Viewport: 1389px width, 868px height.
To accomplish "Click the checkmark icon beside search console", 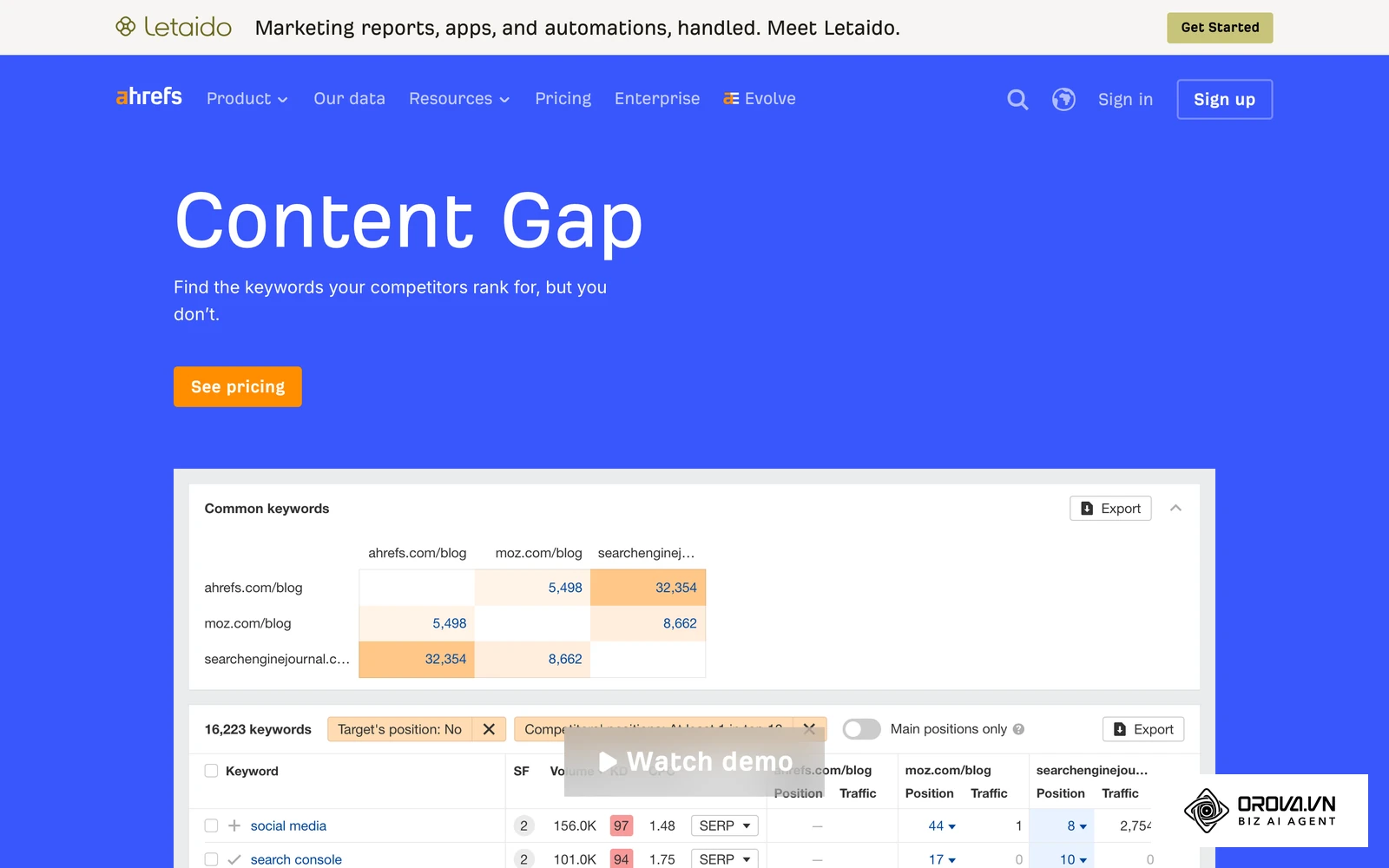I will pos(234,859).
